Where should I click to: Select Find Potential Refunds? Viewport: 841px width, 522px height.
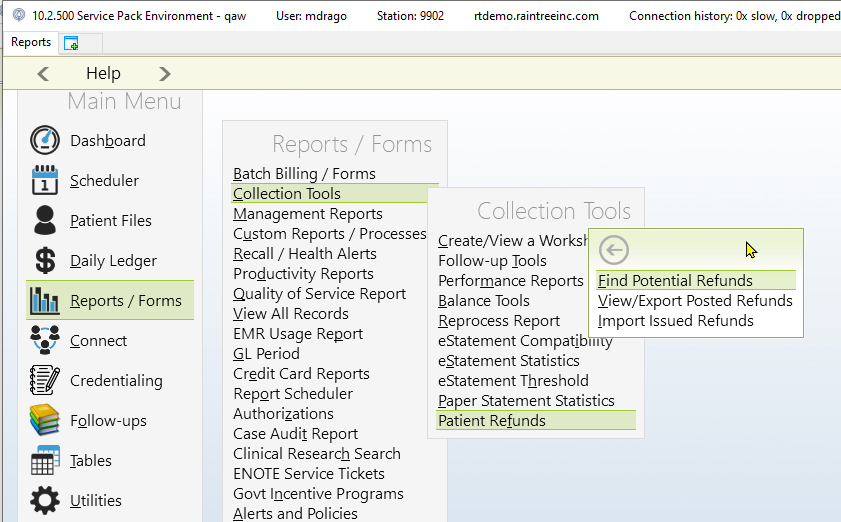[696, 281]
